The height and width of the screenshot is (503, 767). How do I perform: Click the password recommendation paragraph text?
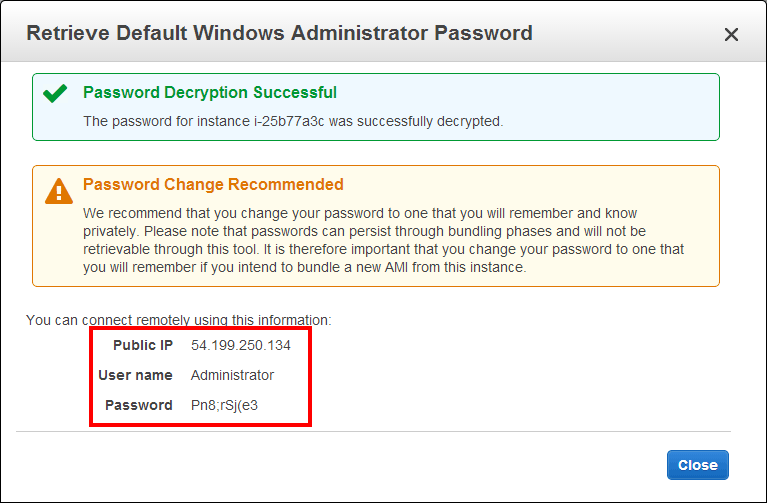tap(383, 241)
